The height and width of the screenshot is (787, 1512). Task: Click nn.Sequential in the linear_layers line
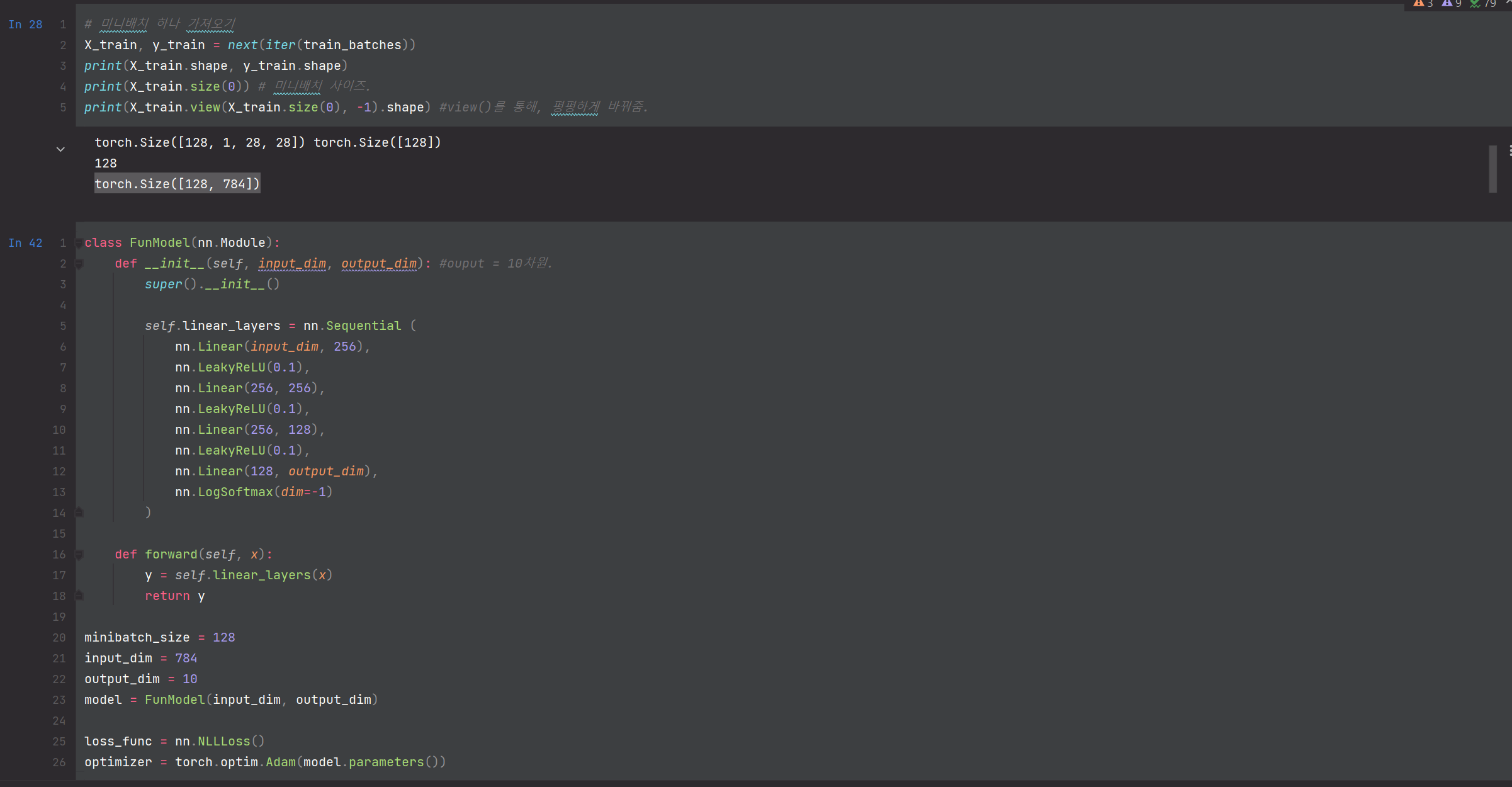(352, 326)
